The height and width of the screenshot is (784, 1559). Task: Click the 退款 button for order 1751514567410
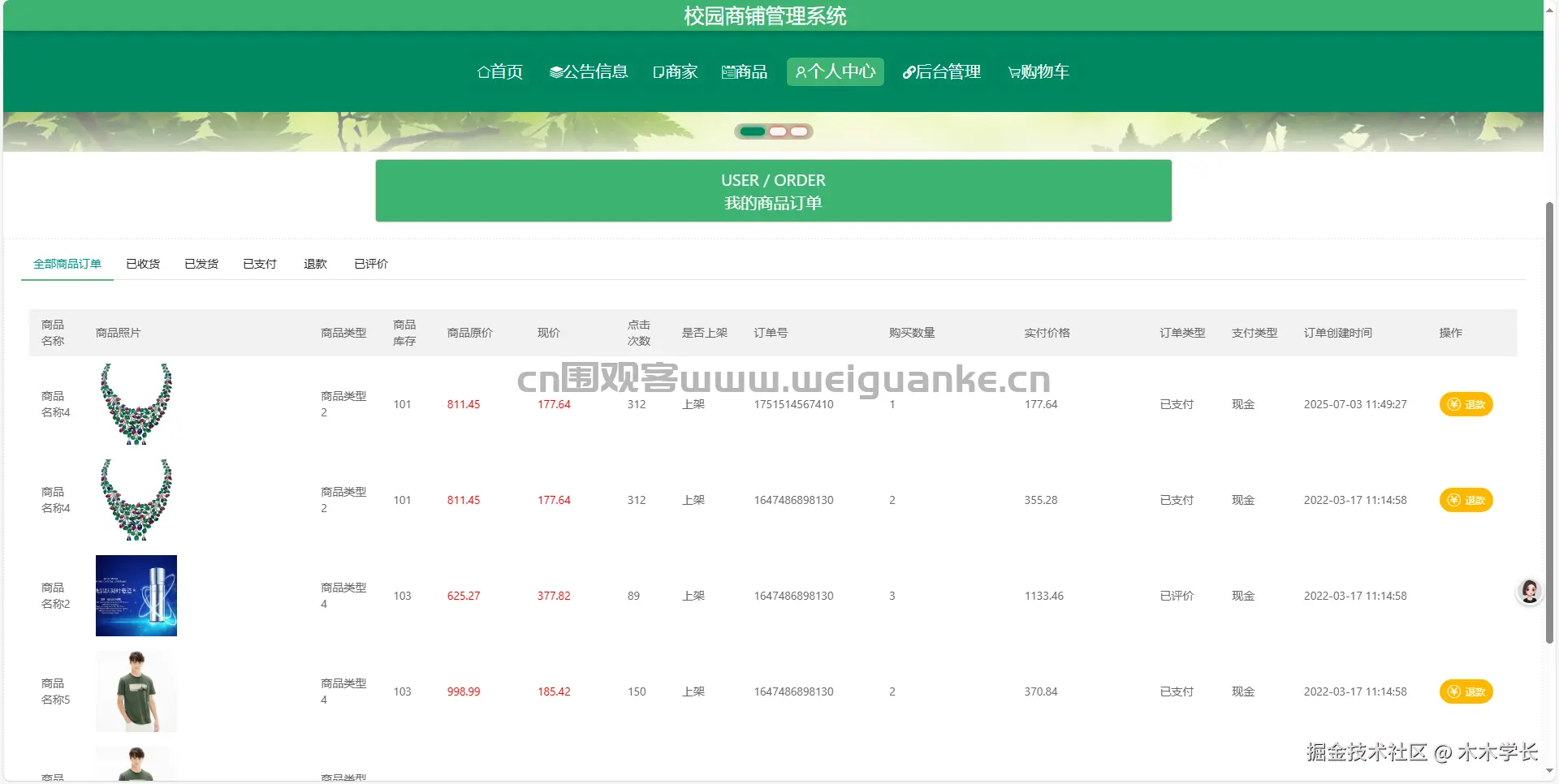coord(1466,403)
